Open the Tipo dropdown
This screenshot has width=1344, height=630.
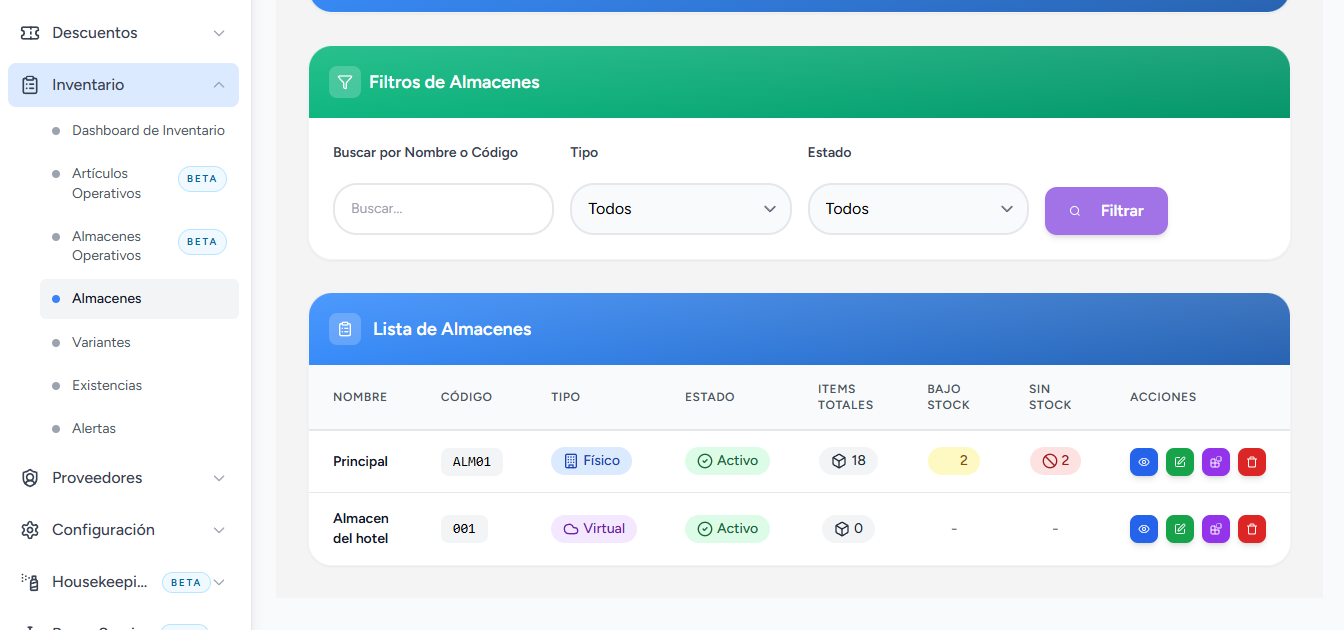681,209
